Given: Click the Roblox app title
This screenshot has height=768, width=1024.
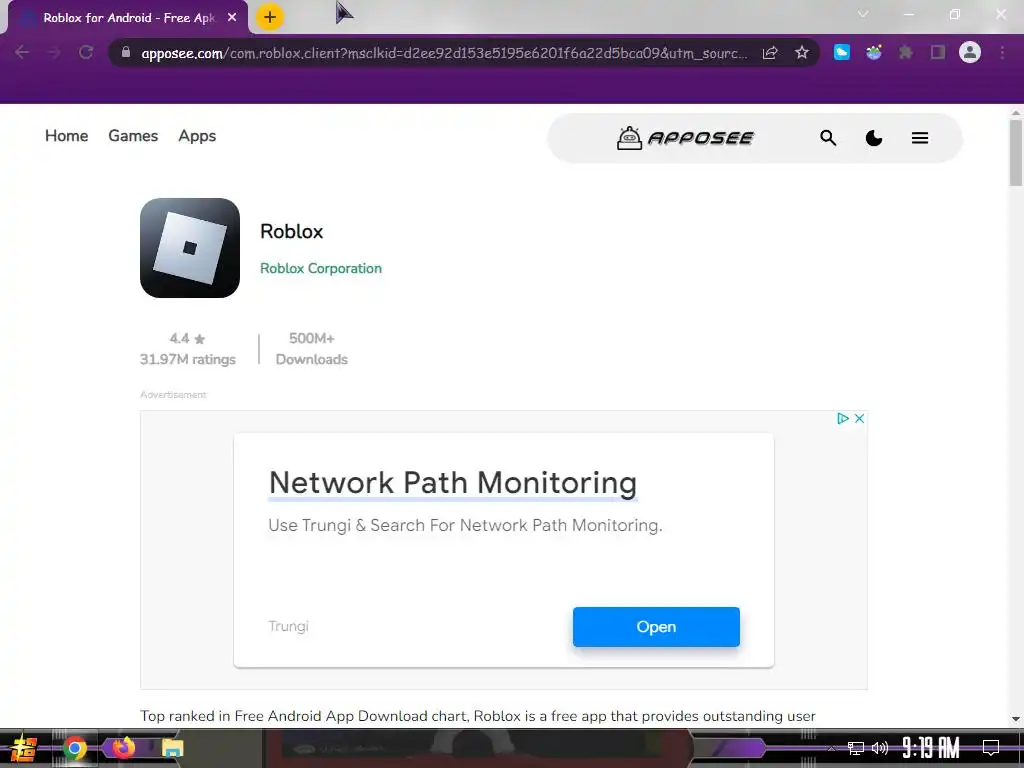Looking at the screenshot, I should click(291, 231).
